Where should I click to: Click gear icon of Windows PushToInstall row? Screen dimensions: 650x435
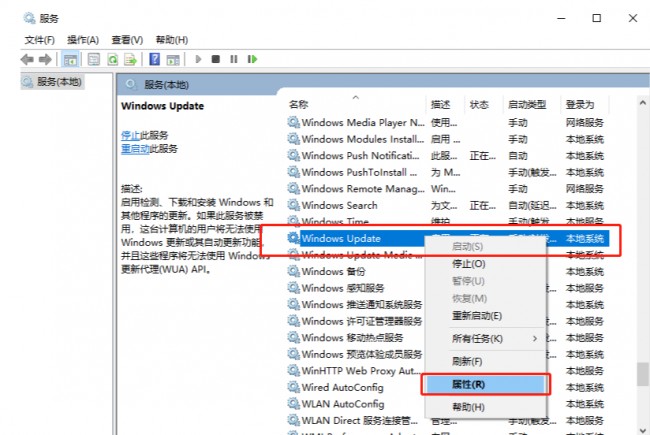point(293,172)
